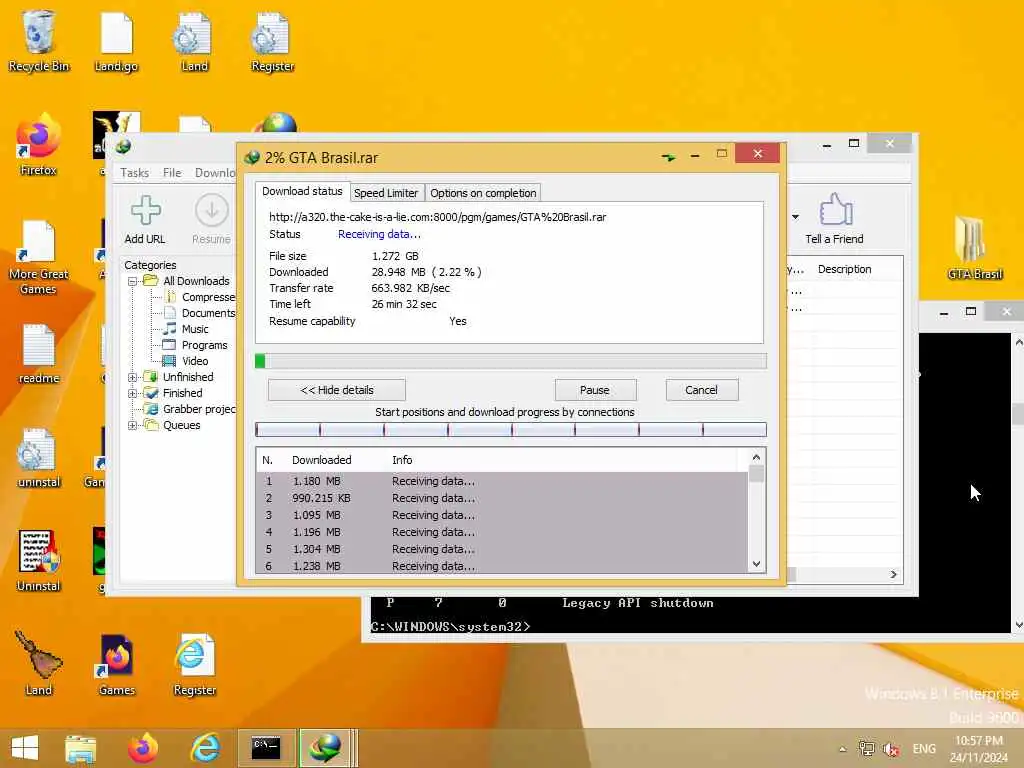The height and width of the screenshot is (768, 1024).
Task: Open the taskbar clock showing 10:57 PM
Action: pos(978,749)
